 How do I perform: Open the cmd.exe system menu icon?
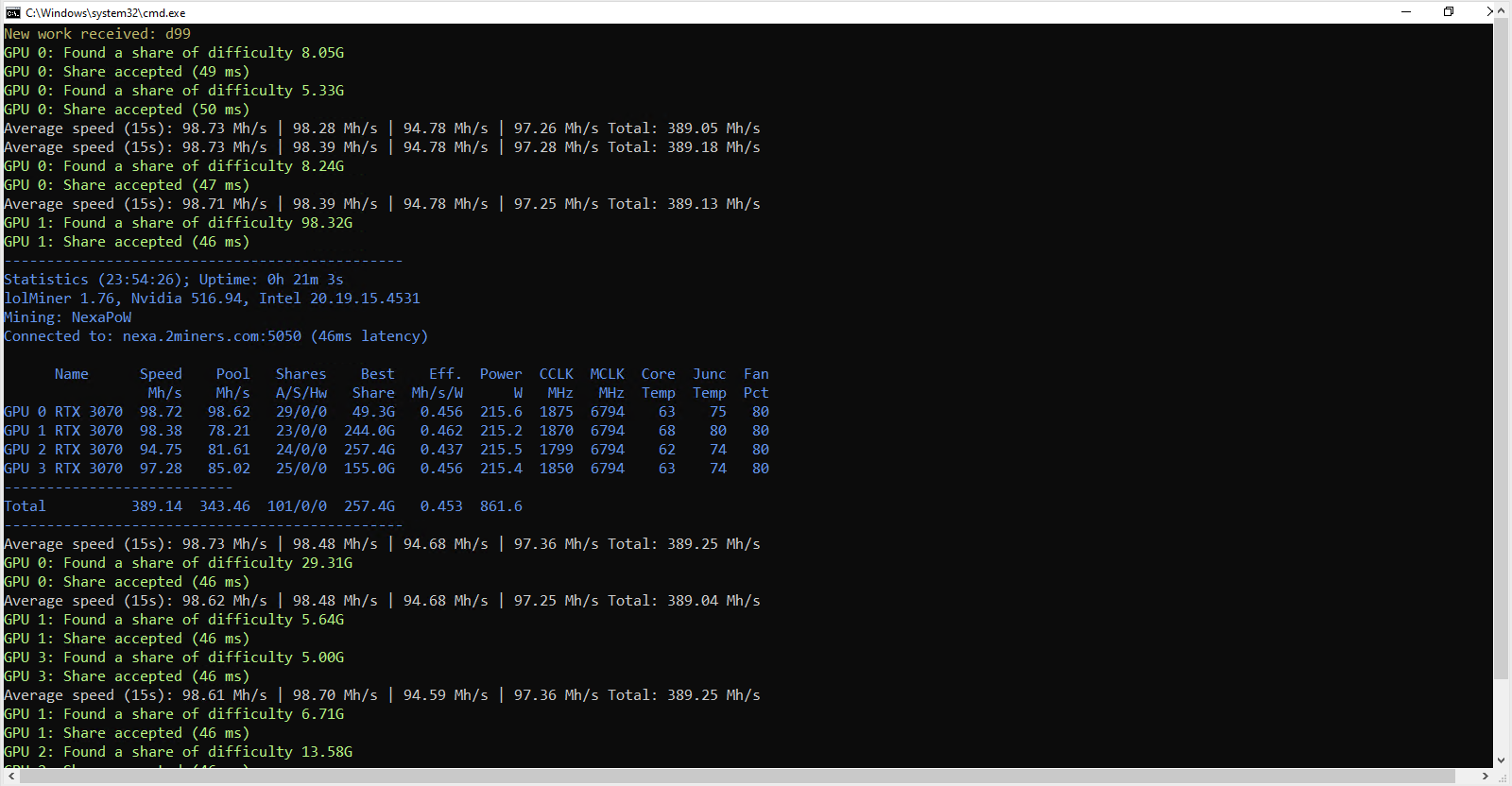click(x=12, y=12)
